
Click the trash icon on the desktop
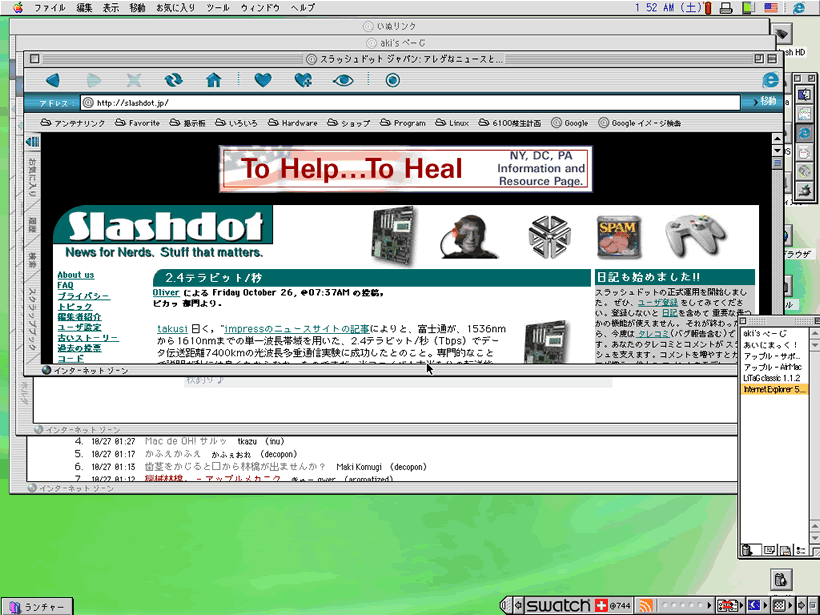click(780, 579)
